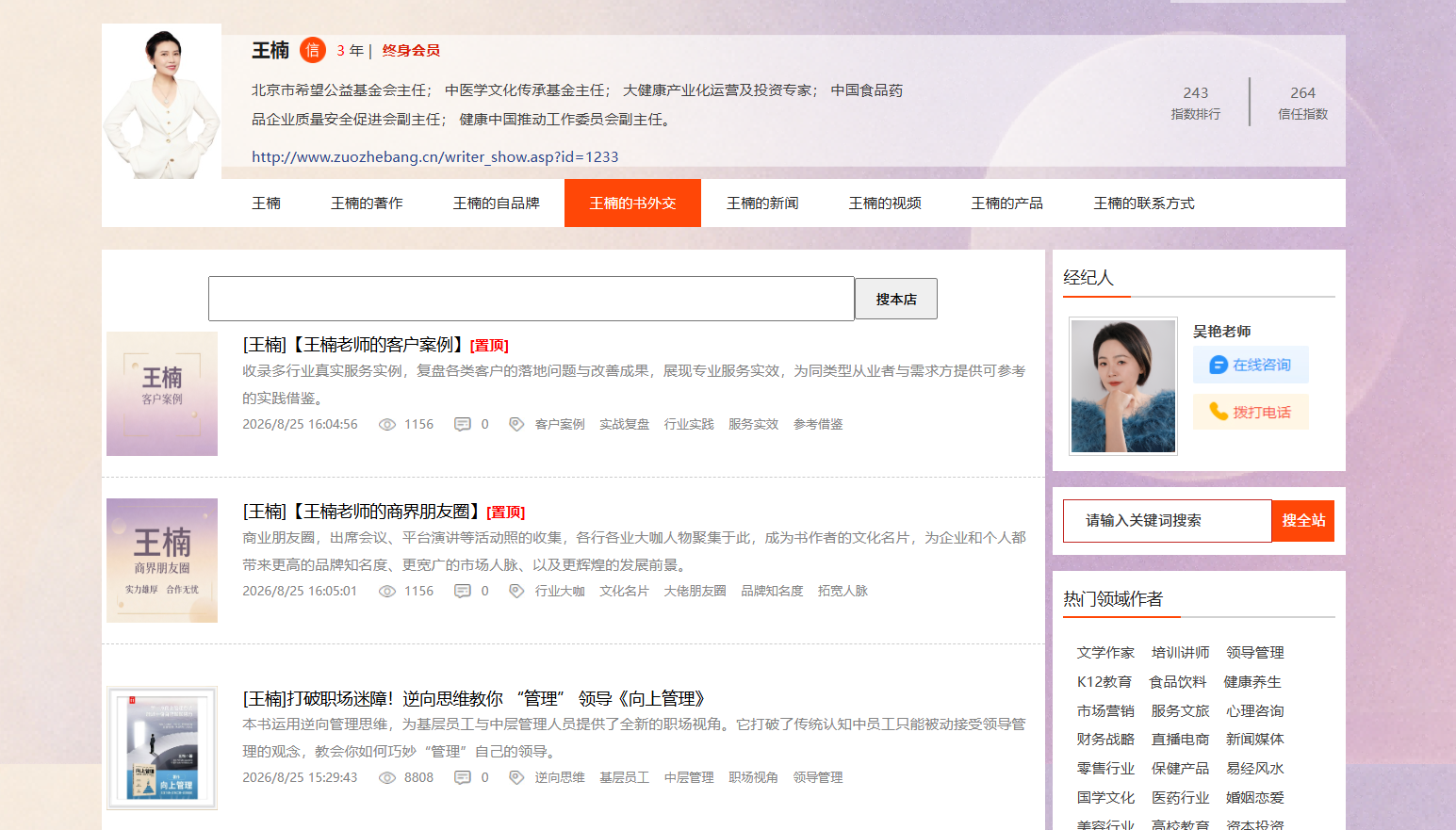The width and height of the screenshot is (1456, 830).
Task: Click the 领导管理 post tag under 向上管理
Action: [818, 778]
